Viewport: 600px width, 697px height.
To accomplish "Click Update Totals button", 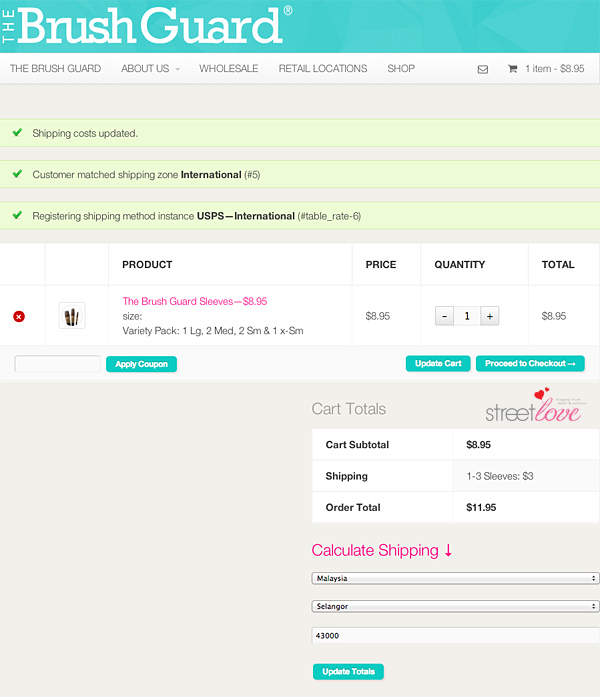I will pyautogui.click(x=348, y=672).
